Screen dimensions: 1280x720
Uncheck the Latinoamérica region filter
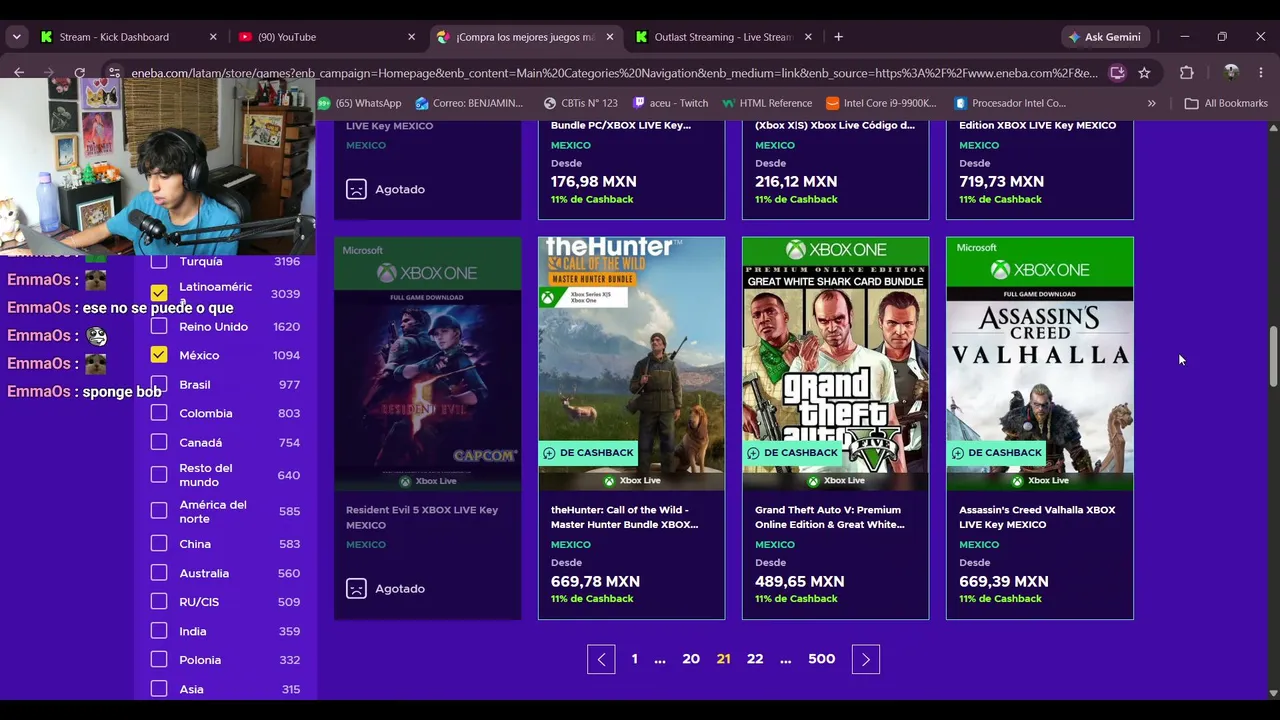[x=159, y=293]
